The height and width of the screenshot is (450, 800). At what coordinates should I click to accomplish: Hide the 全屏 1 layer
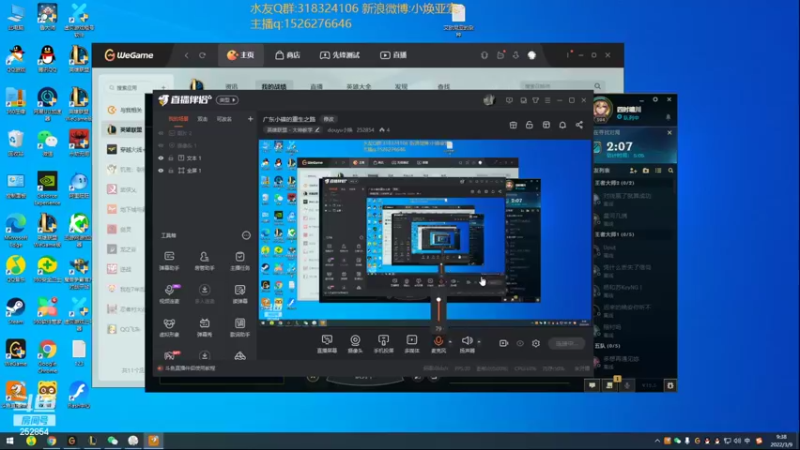point(161,170)
